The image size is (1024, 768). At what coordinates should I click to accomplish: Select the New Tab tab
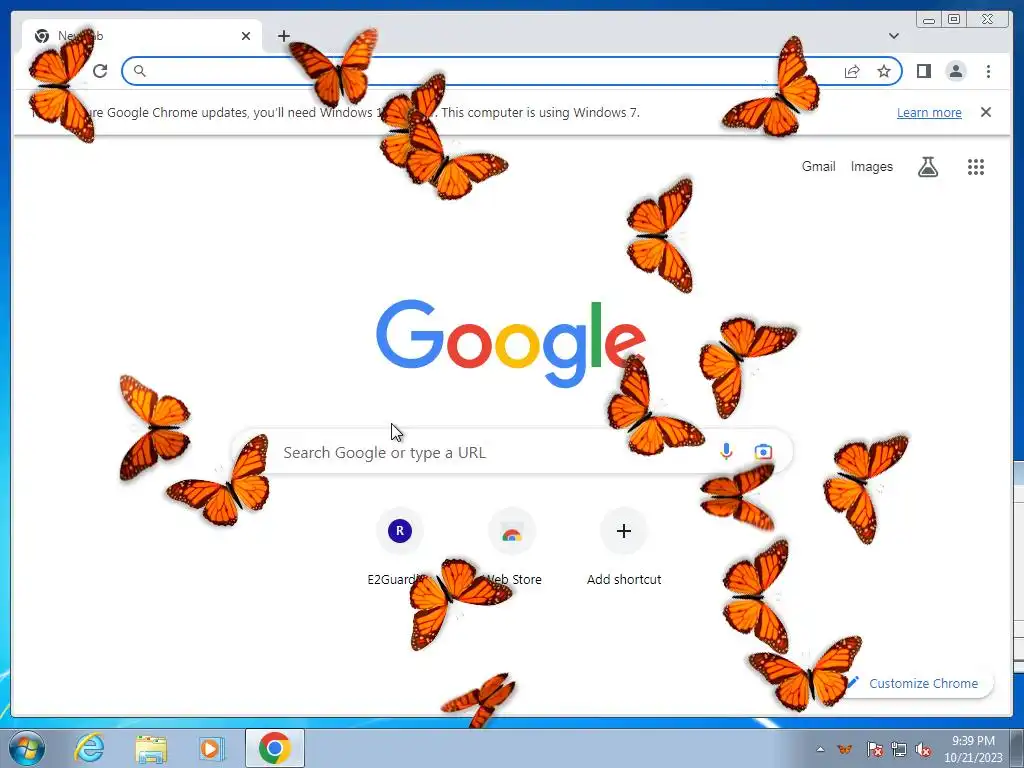(140, 36)
